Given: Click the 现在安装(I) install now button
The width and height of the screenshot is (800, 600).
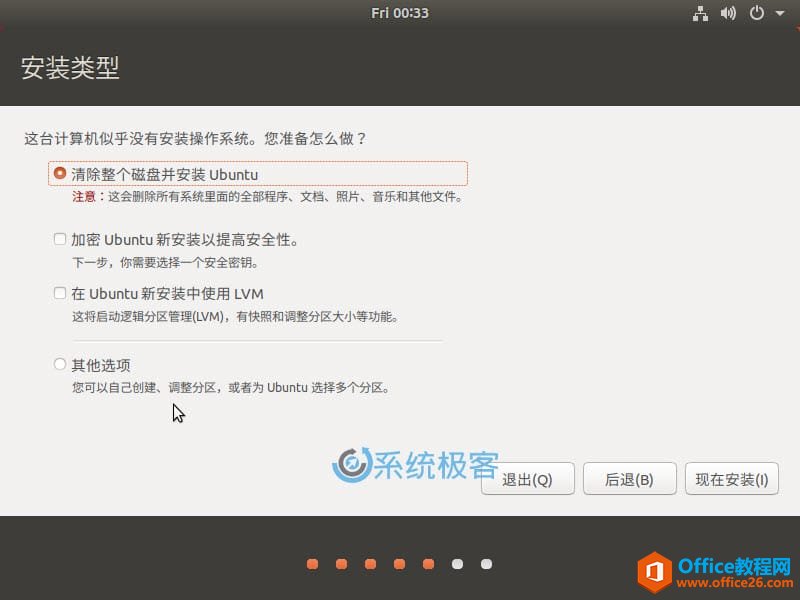Looking at the screenshot, I should [732, 479].
